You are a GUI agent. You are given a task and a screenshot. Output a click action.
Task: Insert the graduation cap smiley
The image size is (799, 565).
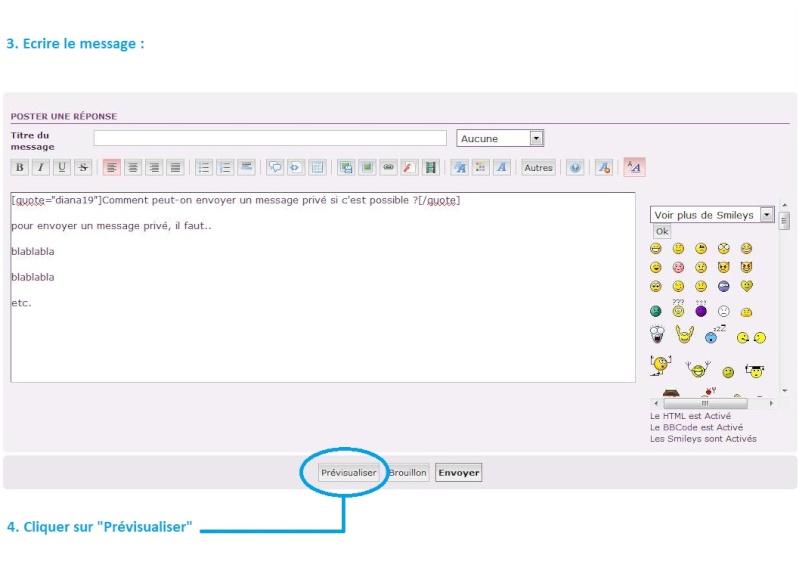pyautogui.click(x=755, y=370)
